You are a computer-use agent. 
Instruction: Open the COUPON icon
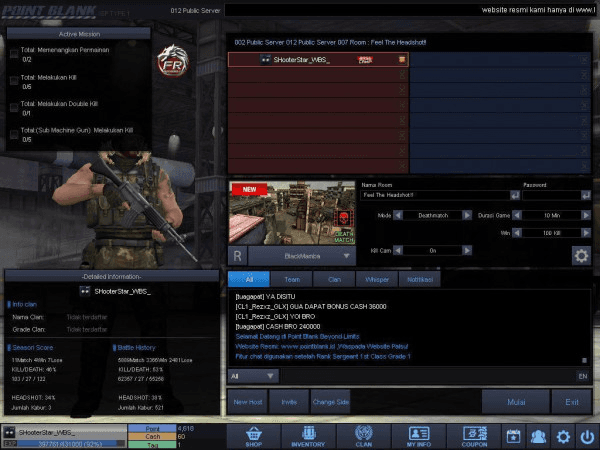click(x=474, y=436)
